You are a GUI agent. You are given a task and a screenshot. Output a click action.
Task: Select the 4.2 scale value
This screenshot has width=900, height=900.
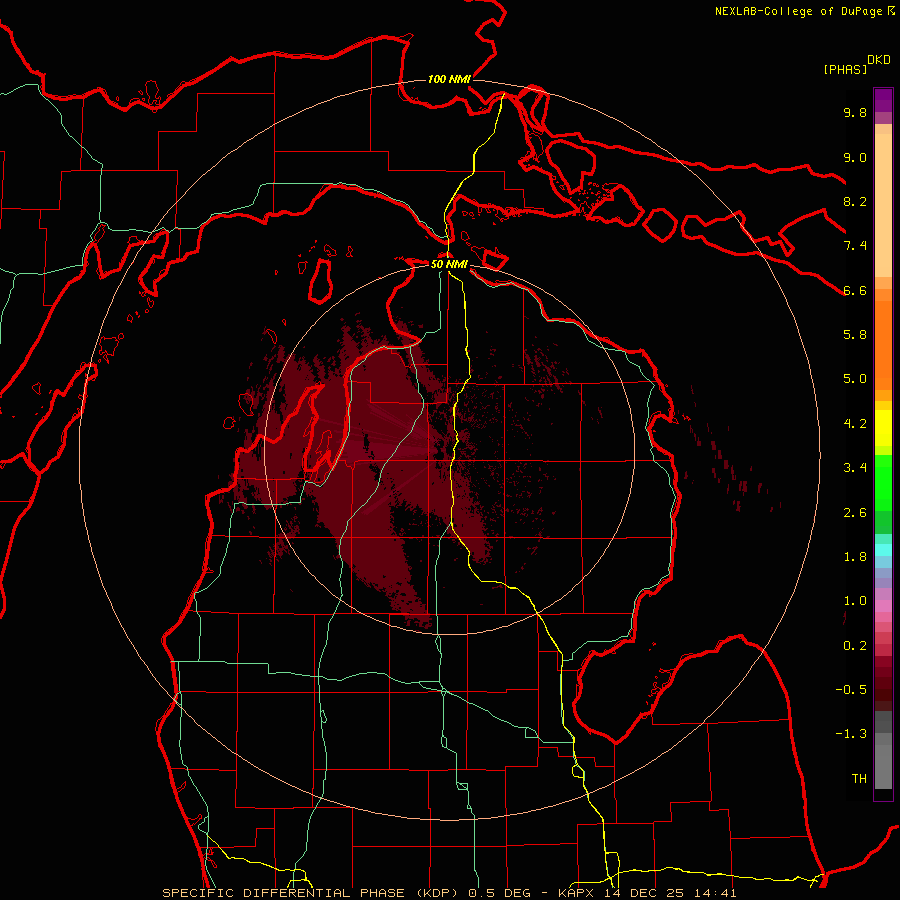pyautogui.click(x=855, y=424)
